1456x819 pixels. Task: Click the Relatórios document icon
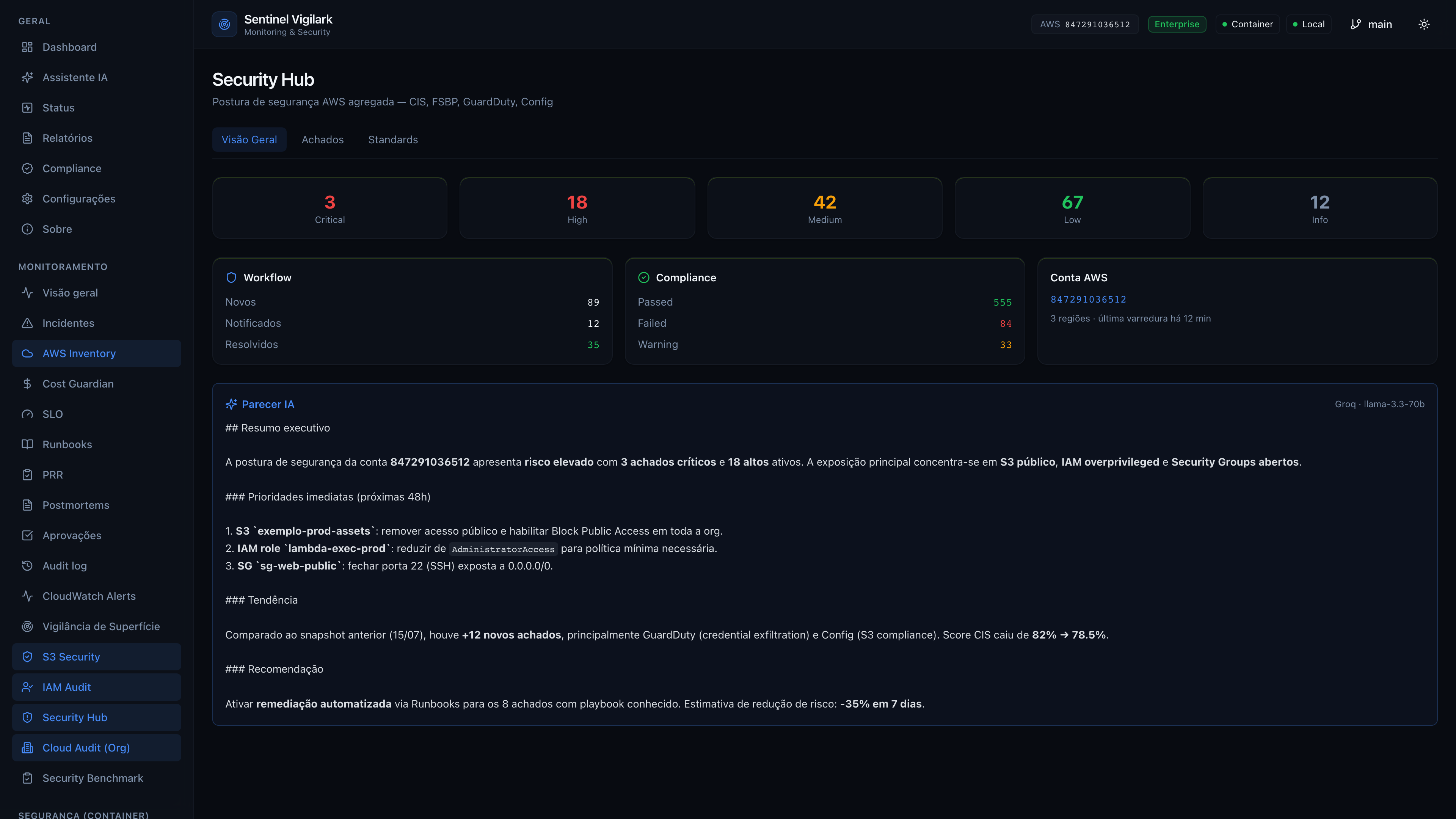coord(27,138)
